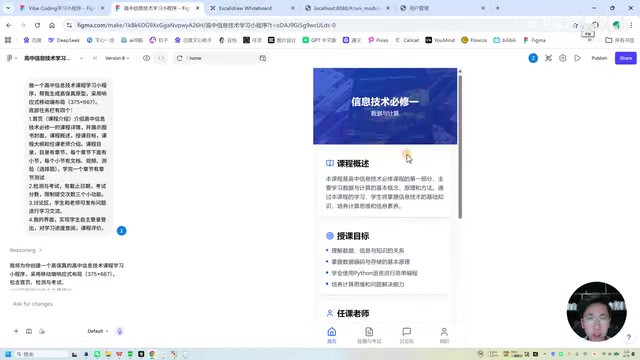Image resolution: width=640 pixels, height=360 pixels.
Task: Open the bilibili bookmark
Action: coord(505,40)
